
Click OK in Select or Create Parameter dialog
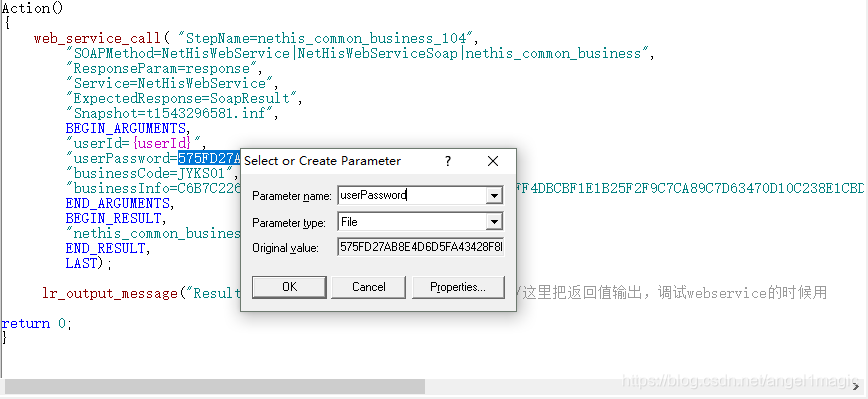click(289, 287)
